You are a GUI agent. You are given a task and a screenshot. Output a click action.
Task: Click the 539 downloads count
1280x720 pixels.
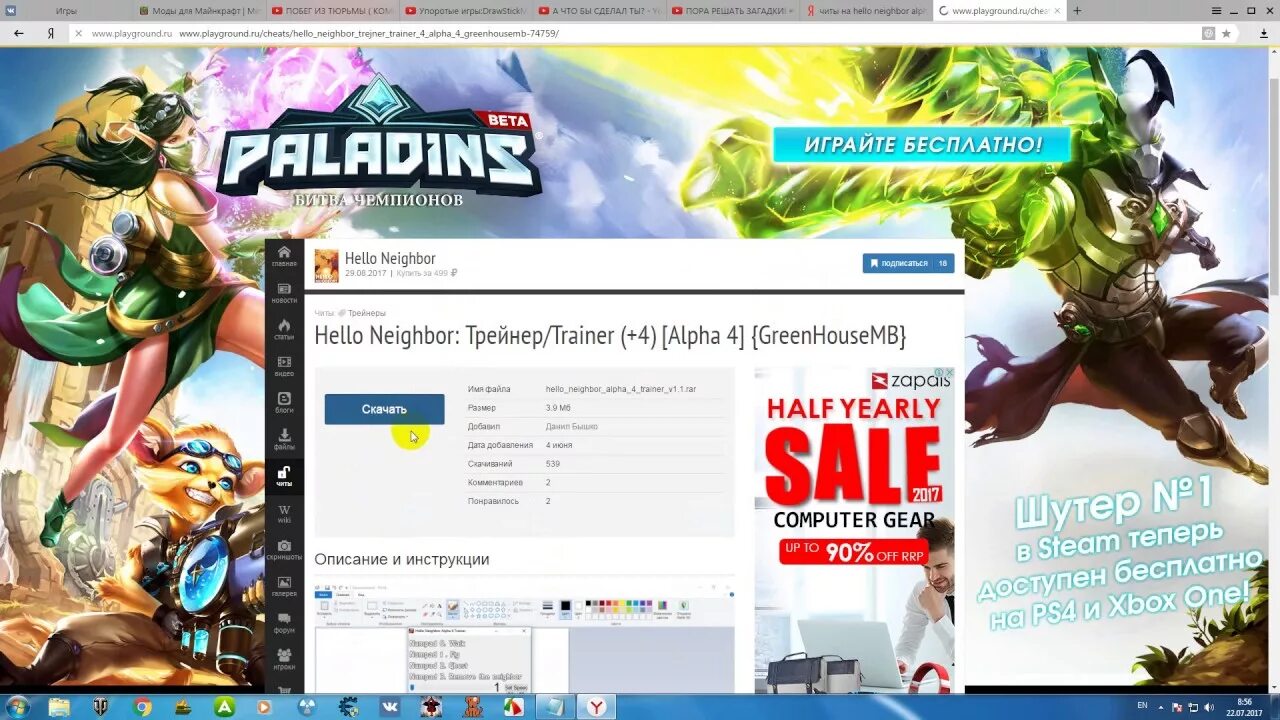(x=553, y=464)
